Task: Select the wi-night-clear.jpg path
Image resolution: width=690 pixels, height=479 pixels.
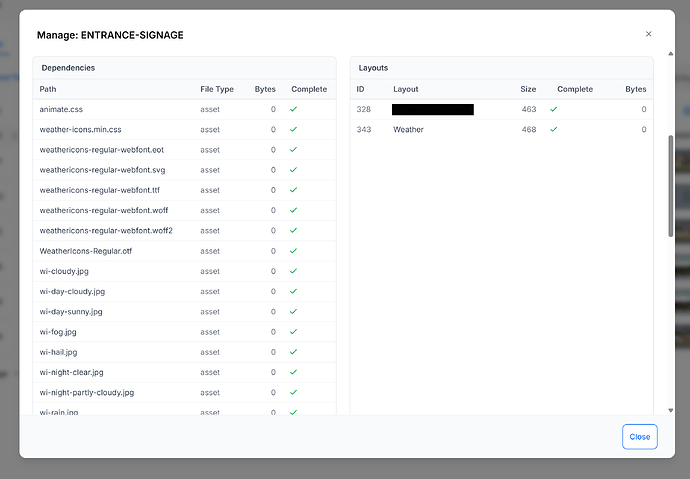Action: [x=71, y=372]
